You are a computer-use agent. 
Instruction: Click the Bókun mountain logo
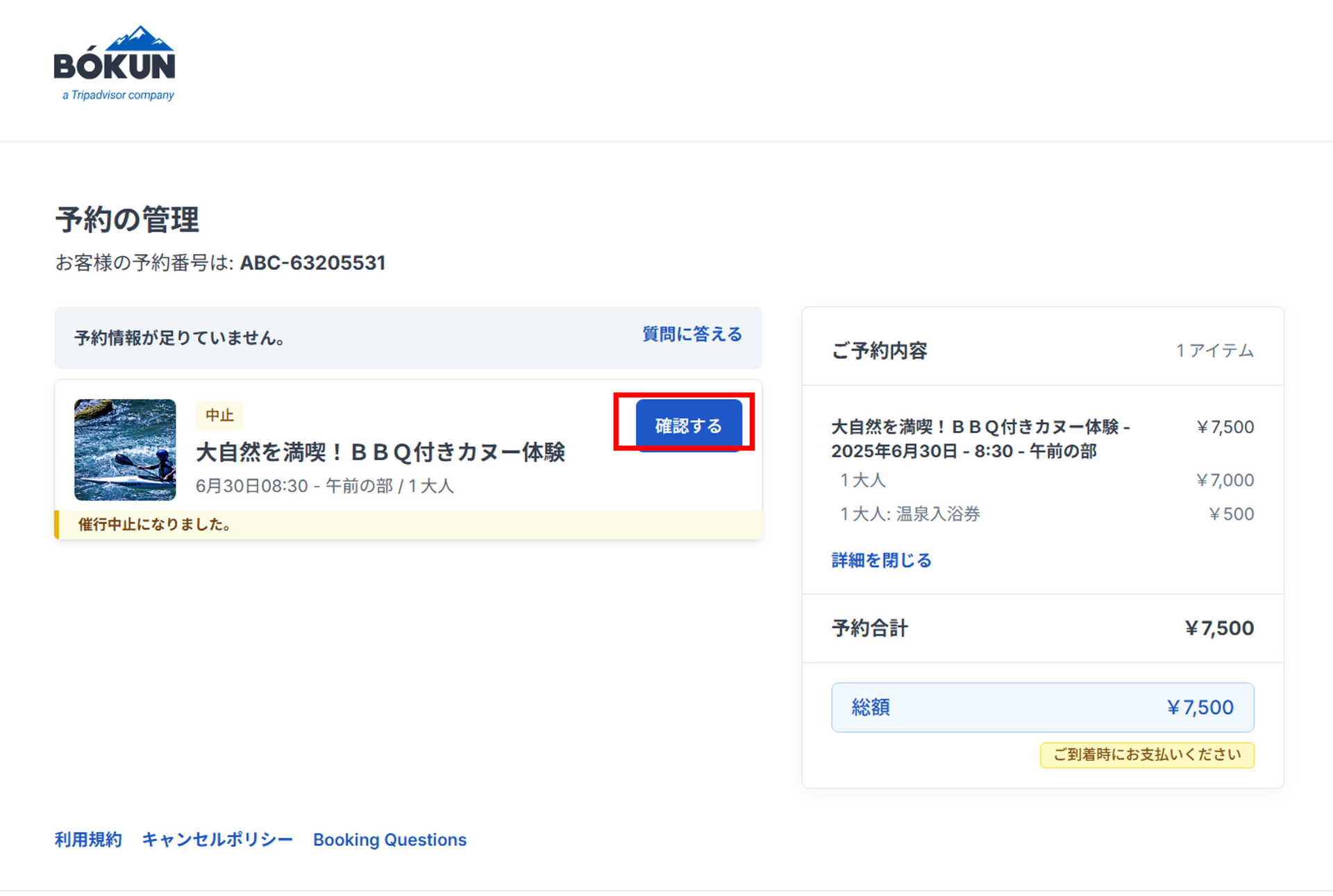[115, 62]
